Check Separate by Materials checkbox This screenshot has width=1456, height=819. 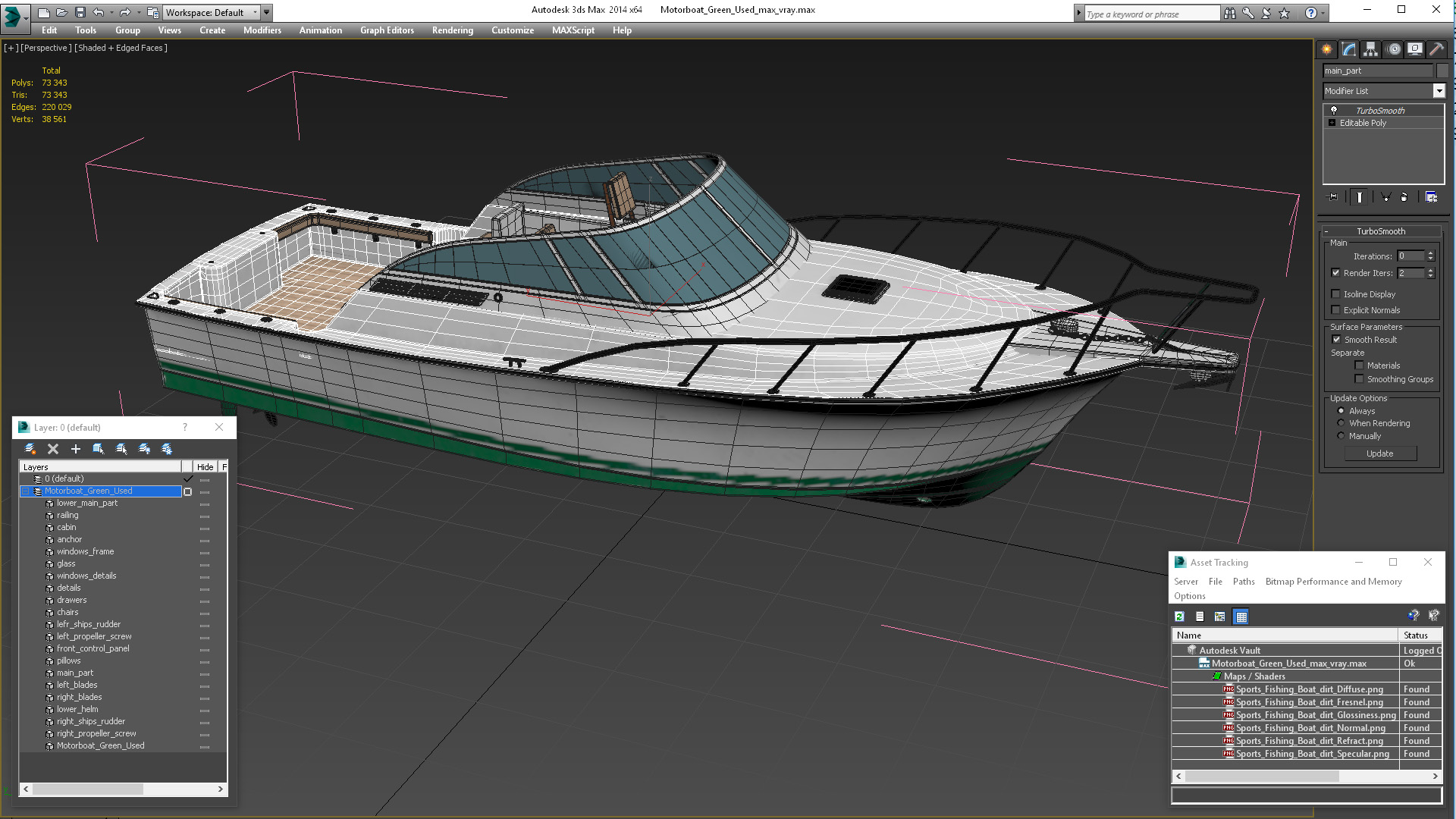(x=1360, y=366)
